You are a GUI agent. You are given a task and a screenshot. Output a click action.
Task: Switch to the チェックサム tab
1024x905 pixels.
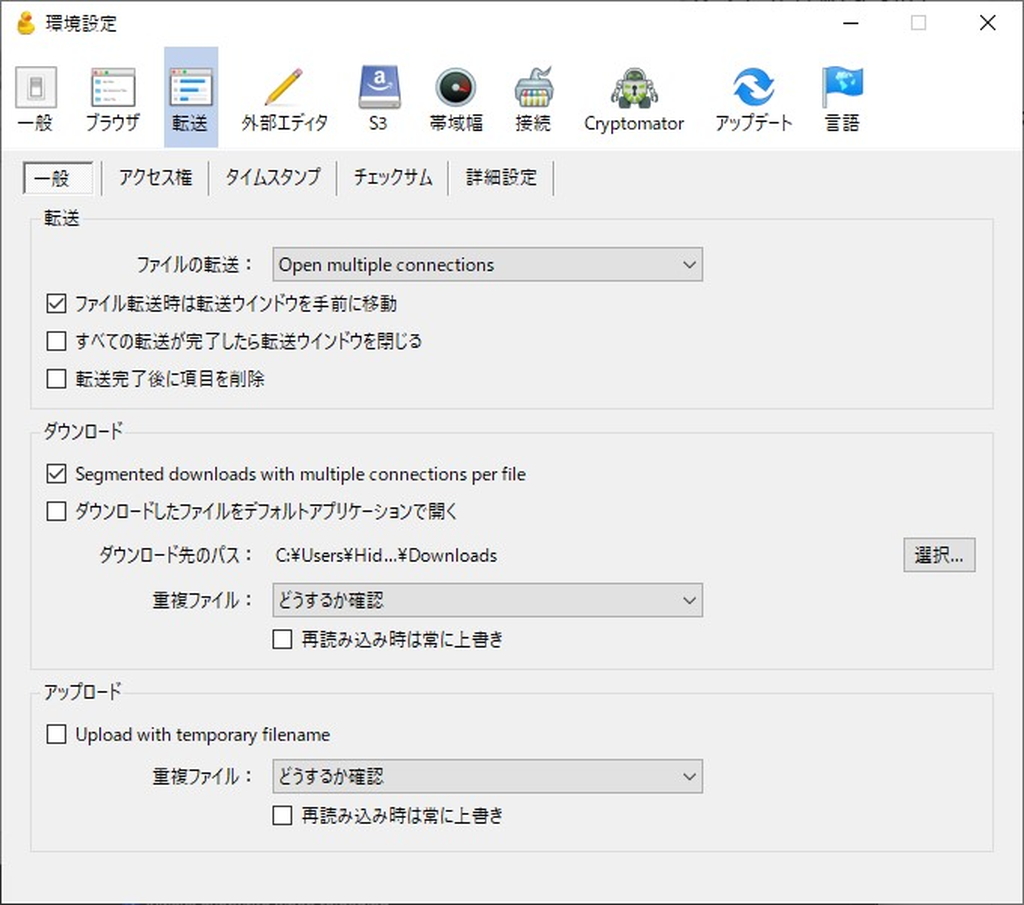(392, 177)
